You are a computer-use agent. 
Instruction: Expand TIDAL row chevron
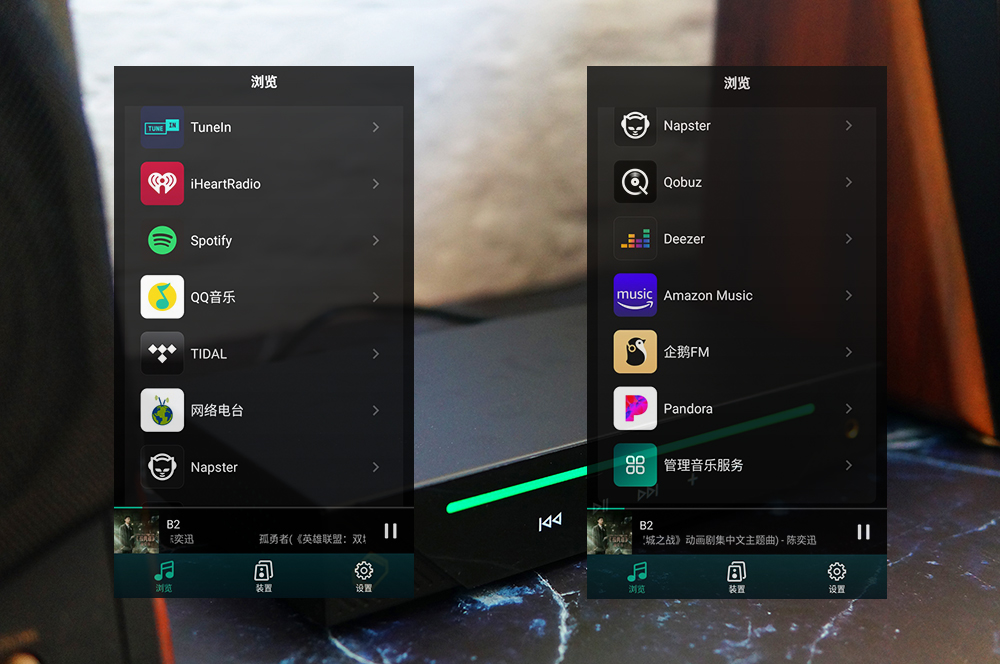(376, 353)
